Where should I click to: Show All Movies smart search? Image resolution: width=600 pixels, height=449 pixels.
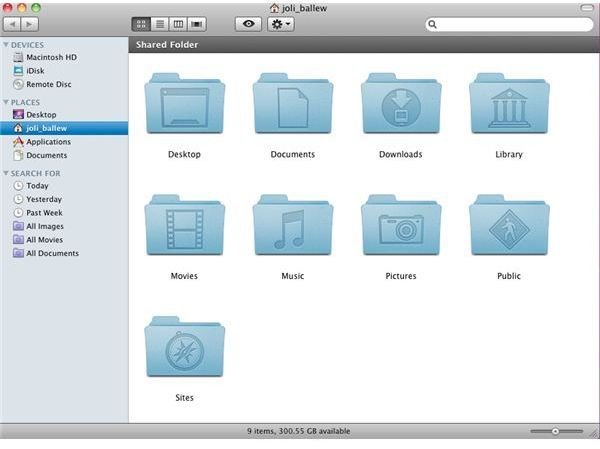pyautogui.click(x=64, y=240)
